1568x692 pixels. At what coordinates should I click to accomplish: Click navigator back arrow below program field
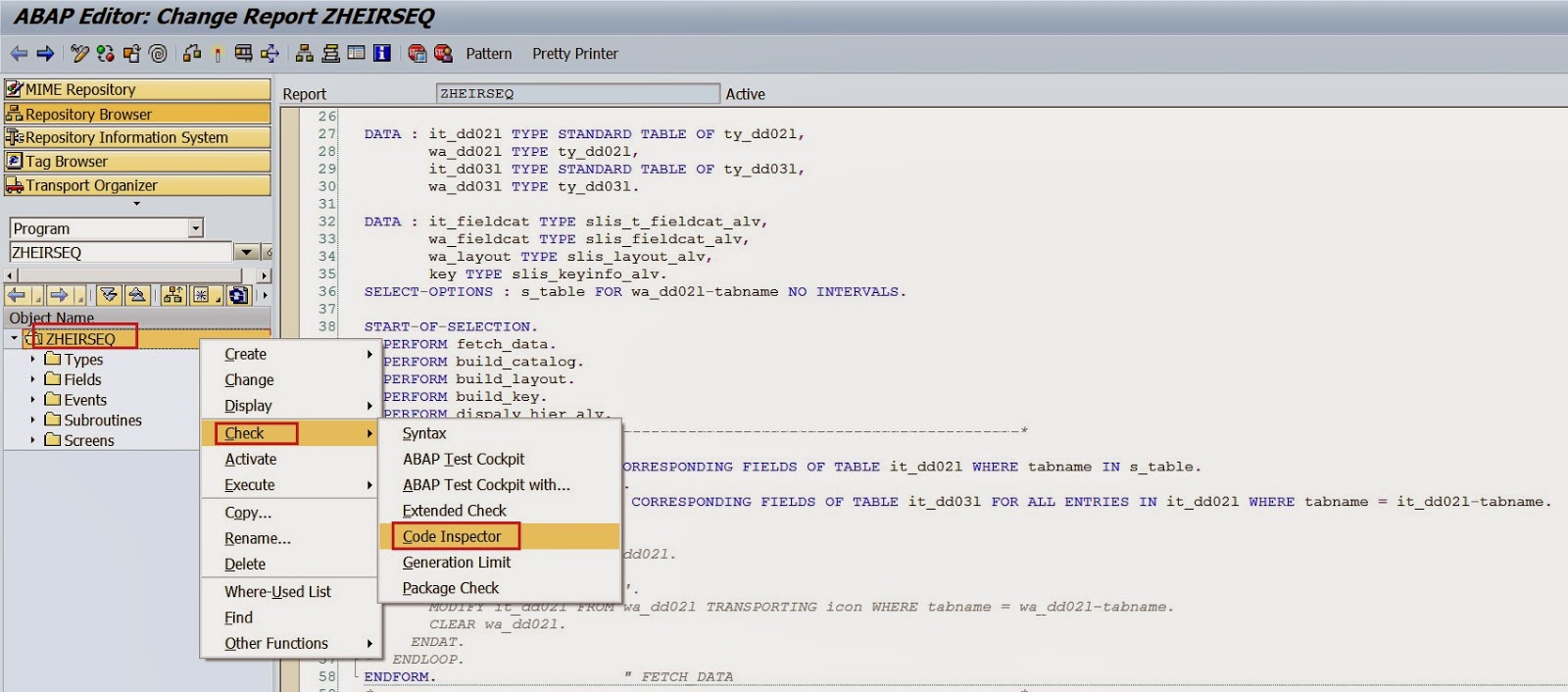tap(18, 295)
